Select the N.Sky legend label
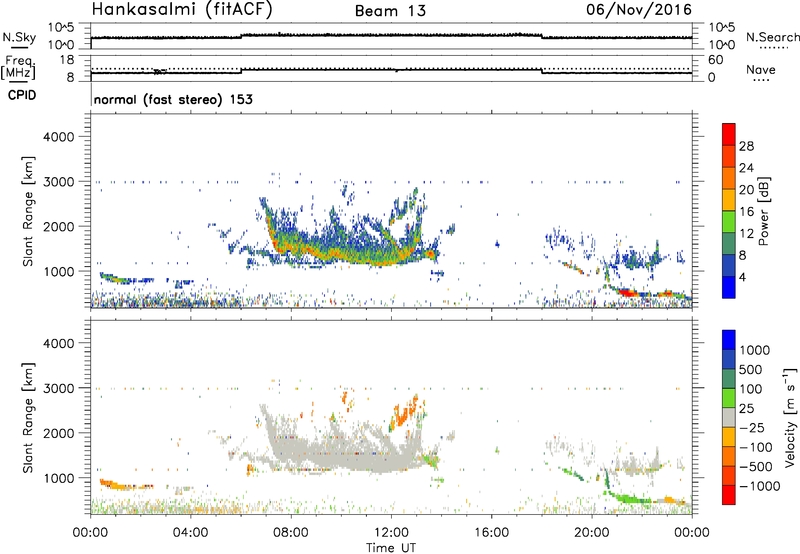Image resolution: width=800 pixels, height=554 pixels. 19,37
